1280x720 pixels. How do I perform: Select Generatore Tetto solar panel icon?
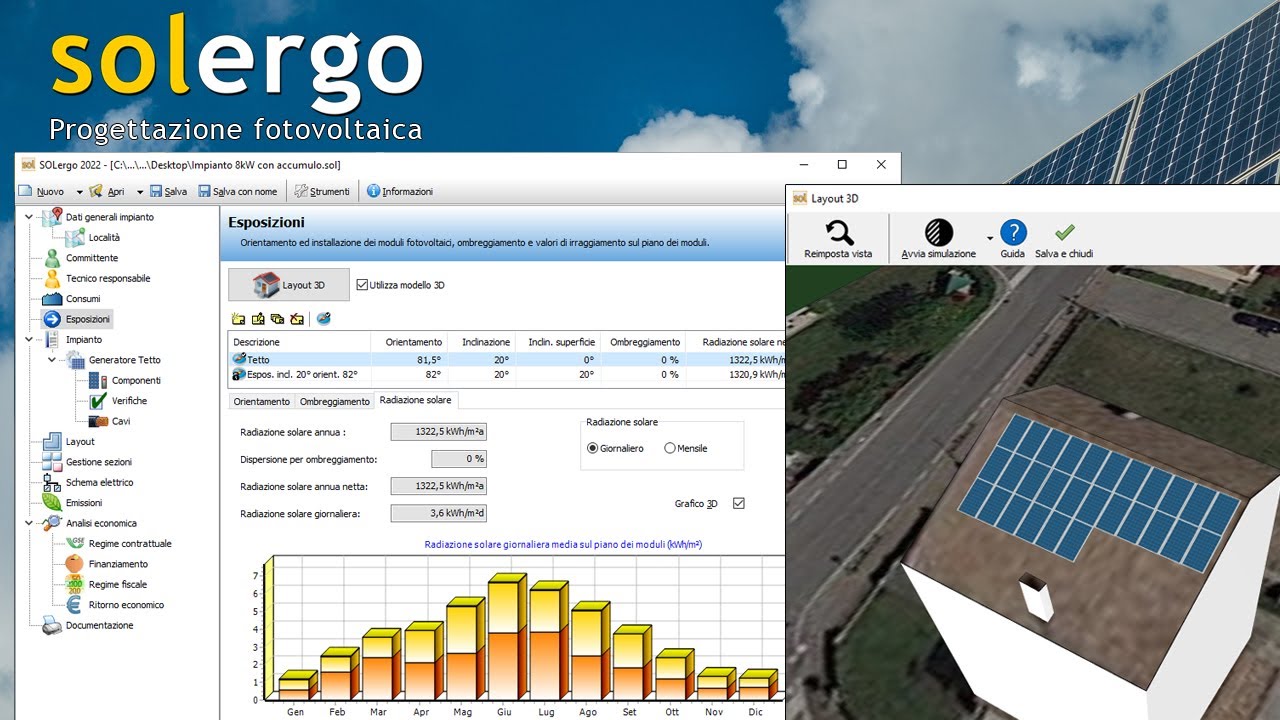[75, 360]
